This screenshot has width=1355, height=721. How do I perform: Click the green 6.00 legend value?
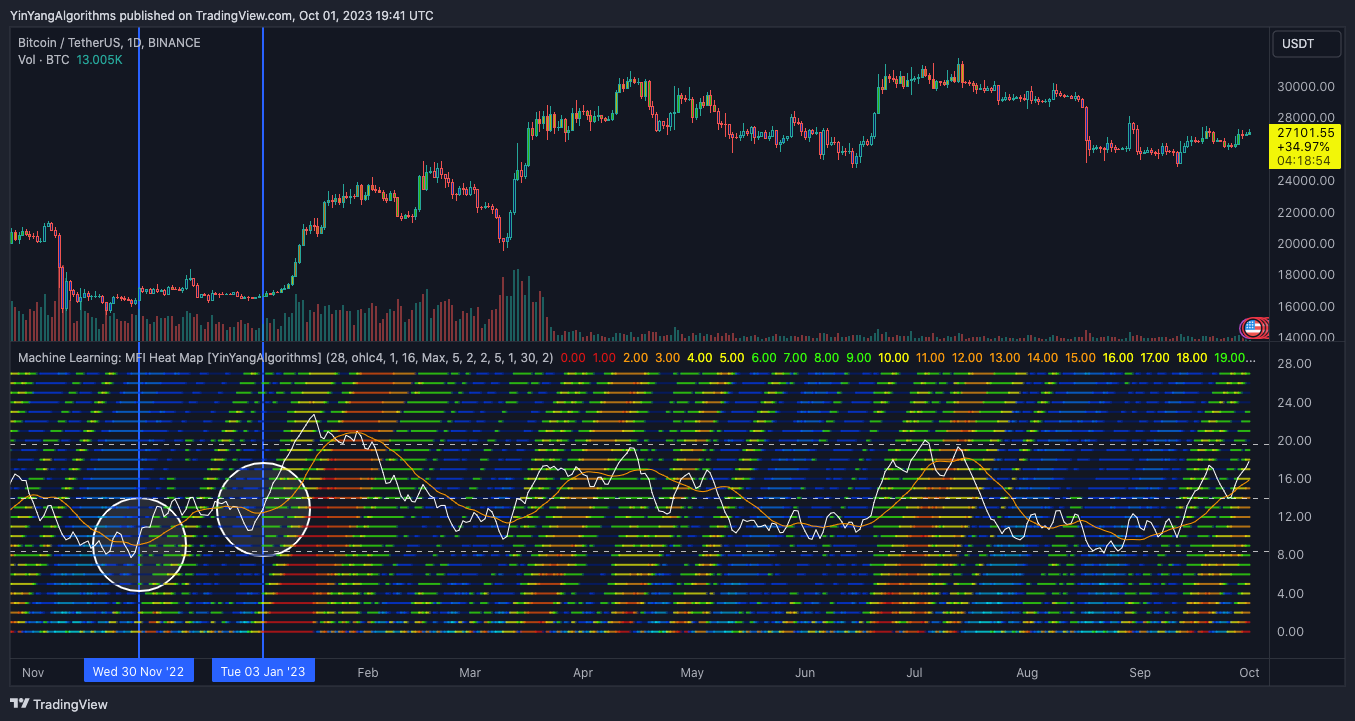[763, 357]
